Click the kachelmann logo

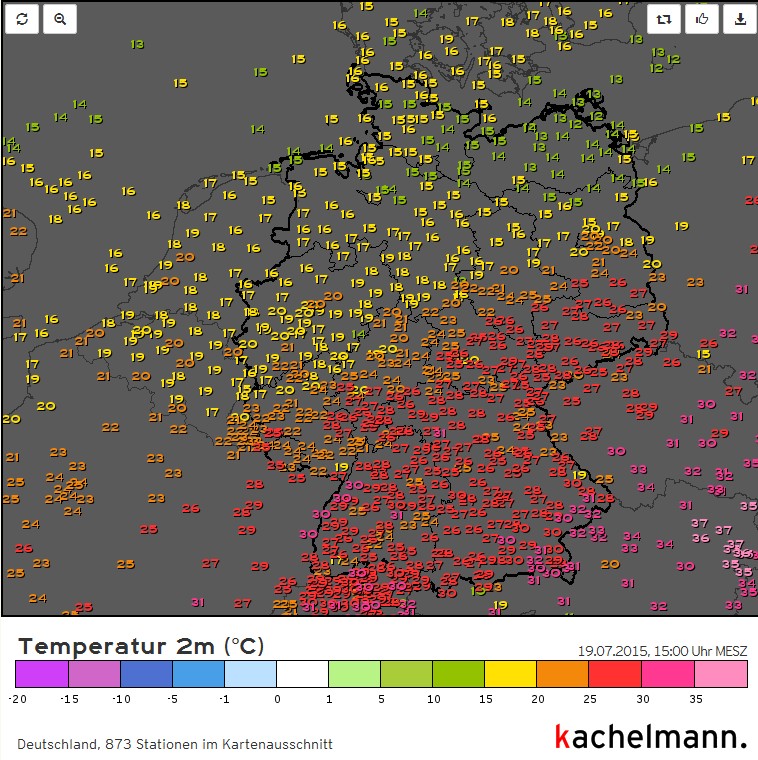click(651, 737)
